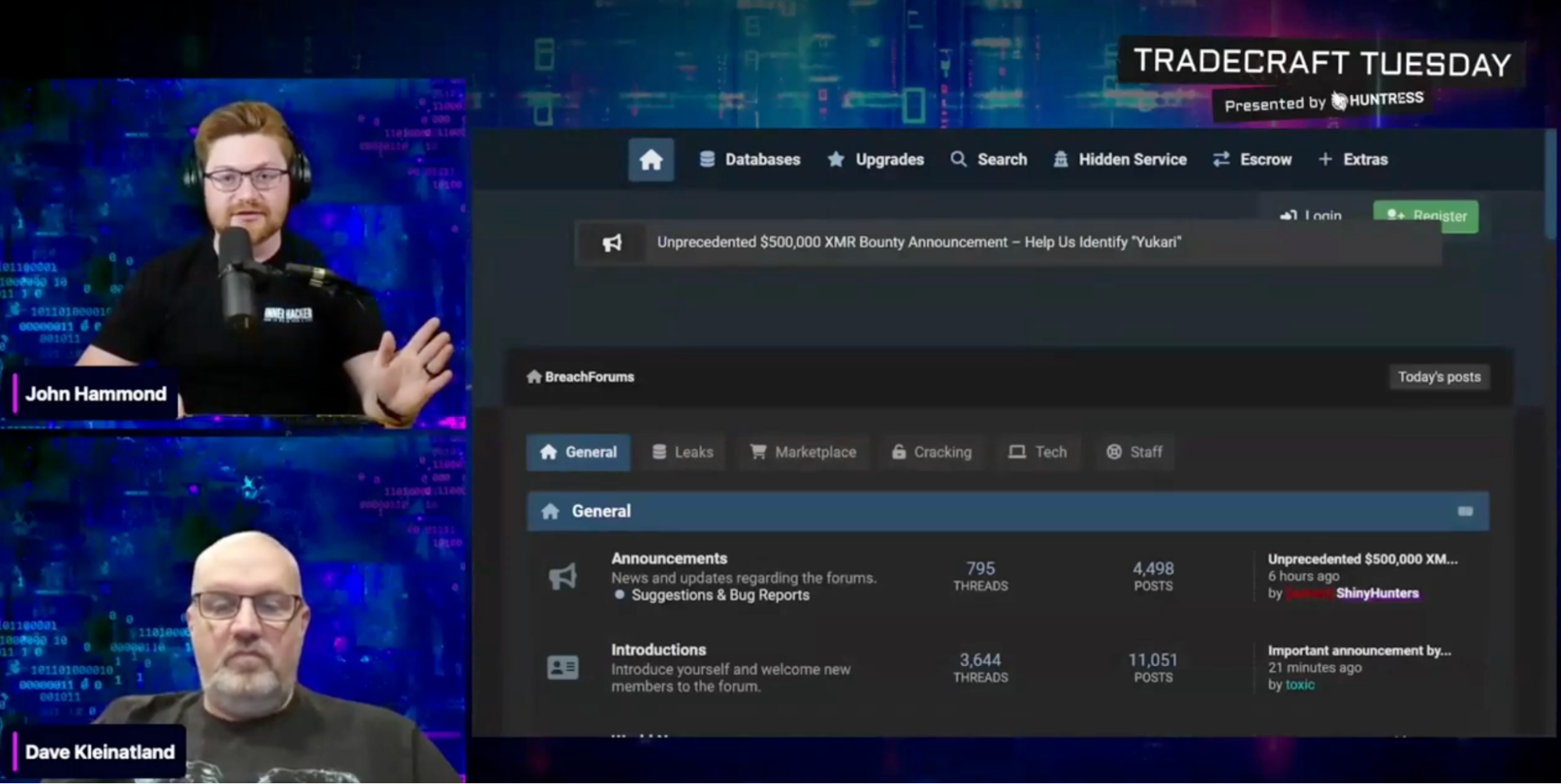Click the General section header home icon
Screen dimensions: 1561x784
pos(551,511)
